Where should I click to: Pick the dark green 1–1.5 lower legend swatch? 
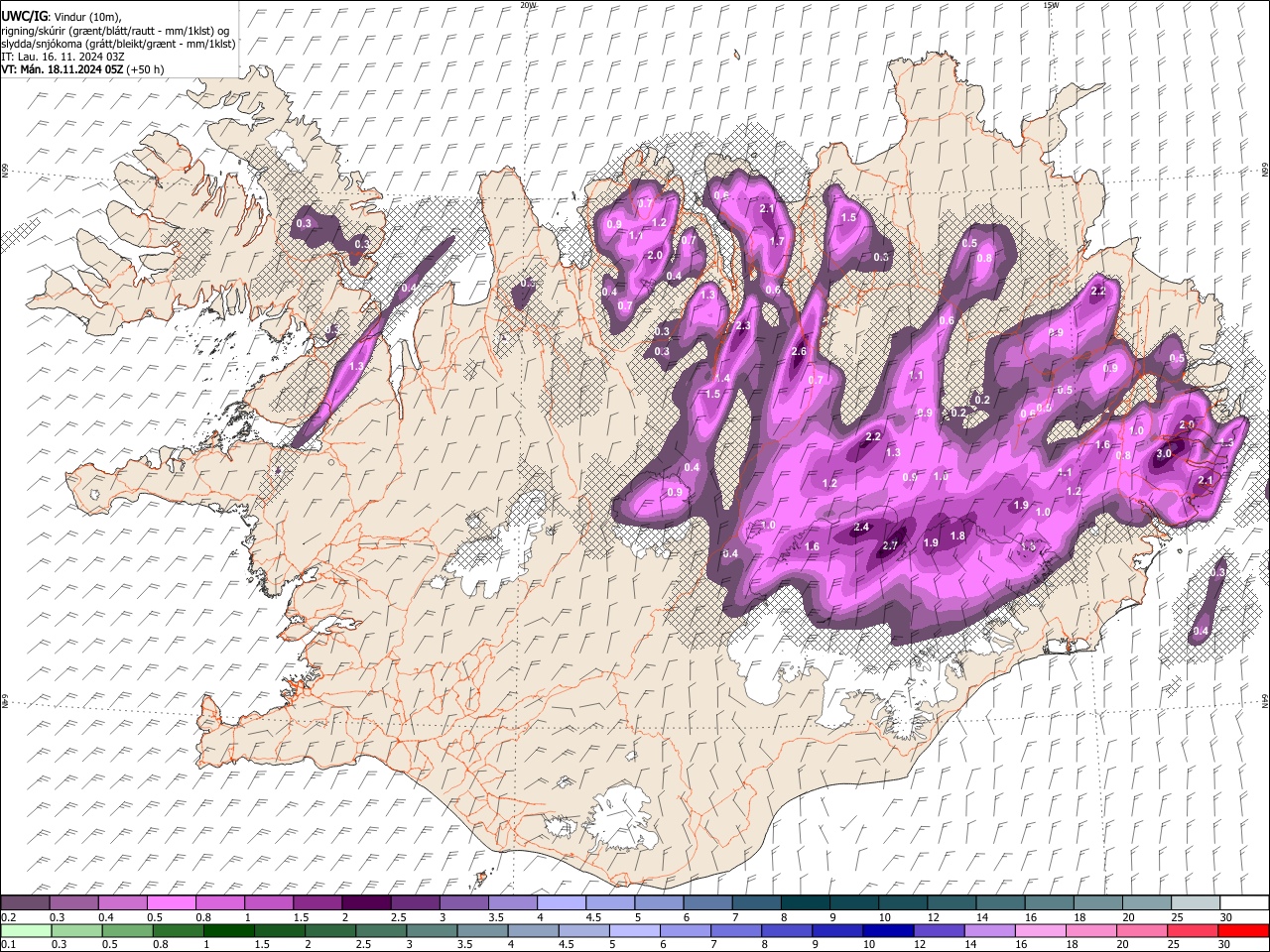click(x=229, y=930)
